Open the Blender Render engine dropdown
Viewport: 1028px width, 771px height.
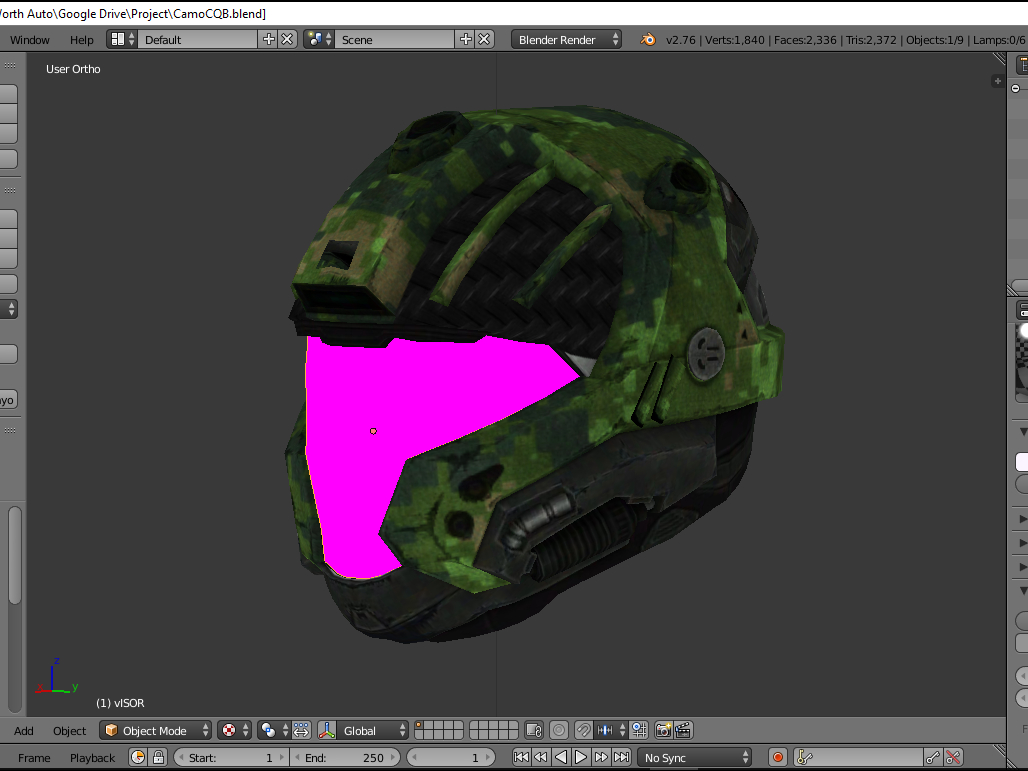(566, 39)
